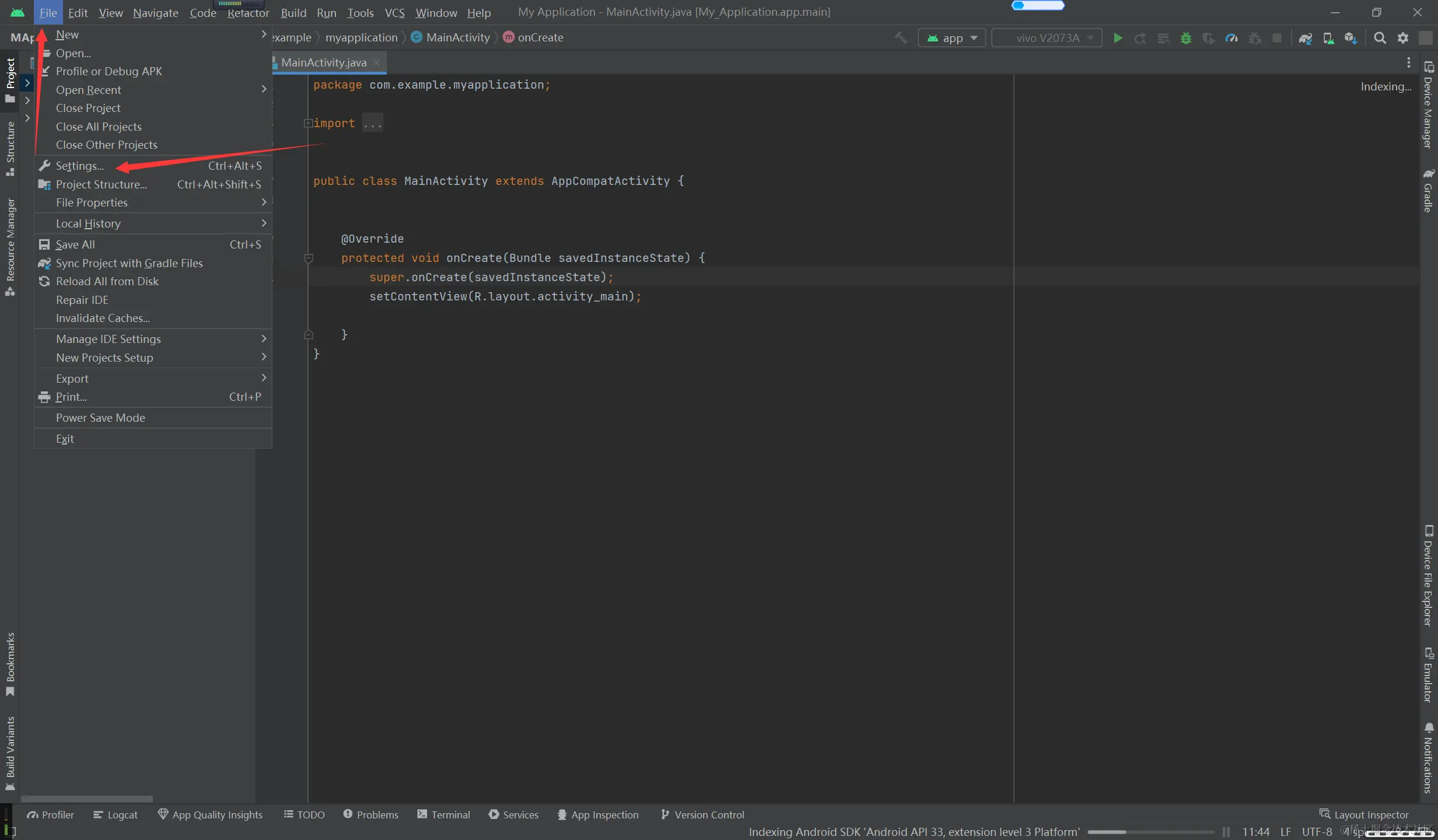Open SDK Manager cube icon

[1351, 38]
